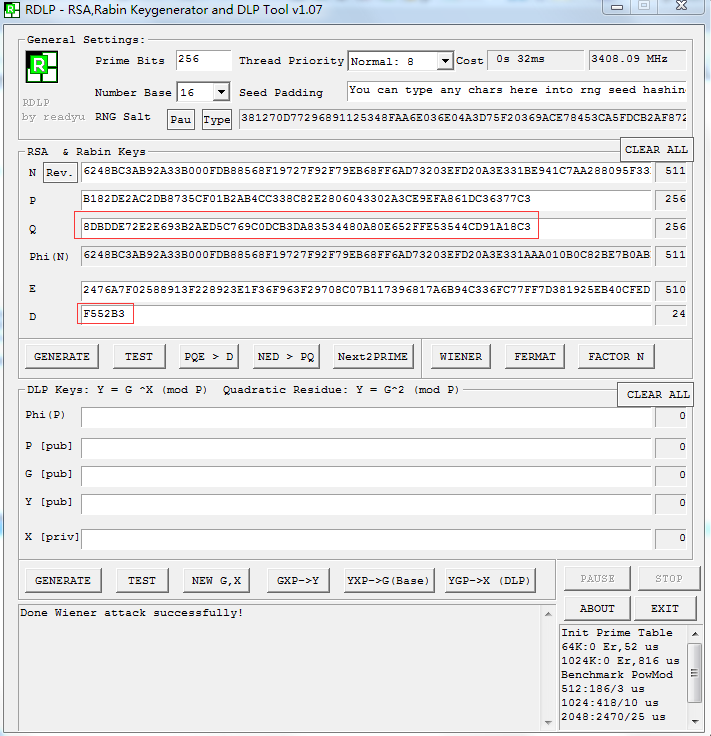711x736 pixels.
Task: Click the output log text area
Action: [x=281, y=667]
